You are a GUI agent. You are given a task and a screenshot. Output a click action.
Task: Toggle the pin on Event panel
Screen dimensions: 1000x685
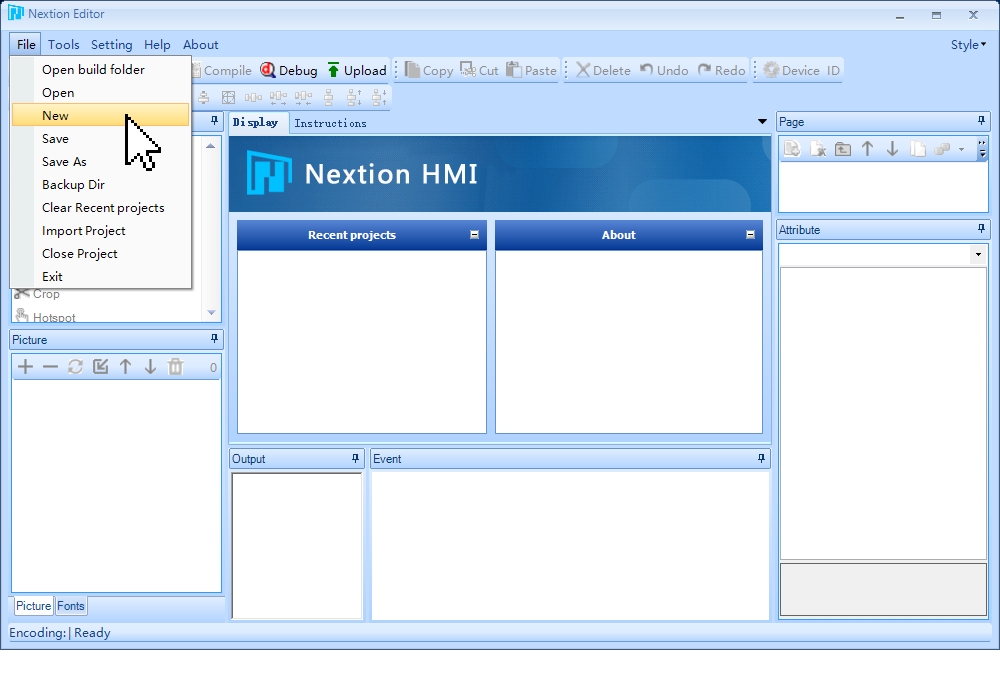[x=761, y=458]
